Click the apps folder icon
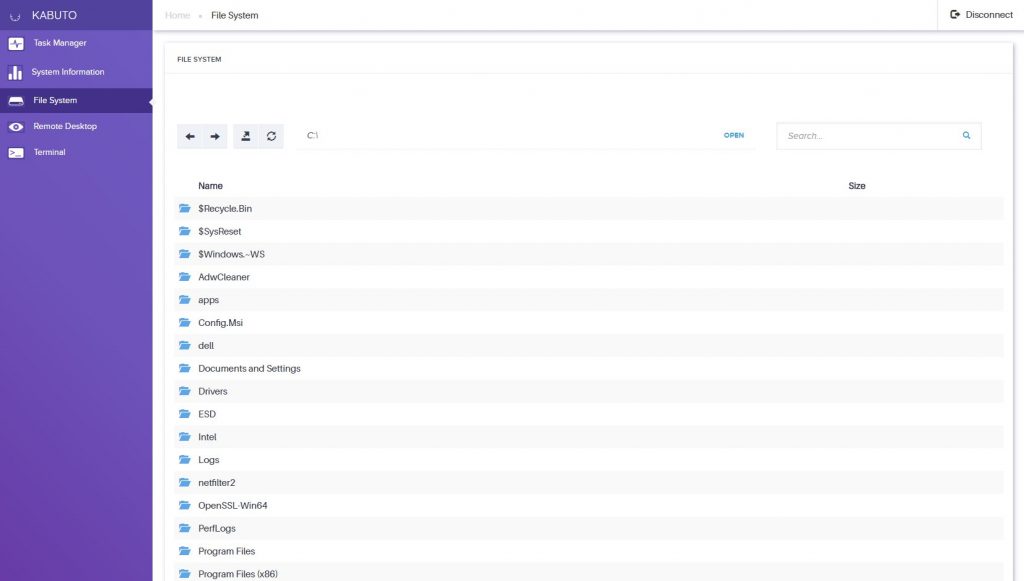The width and height of the screenshot is (1024, 581). (185, 300)
